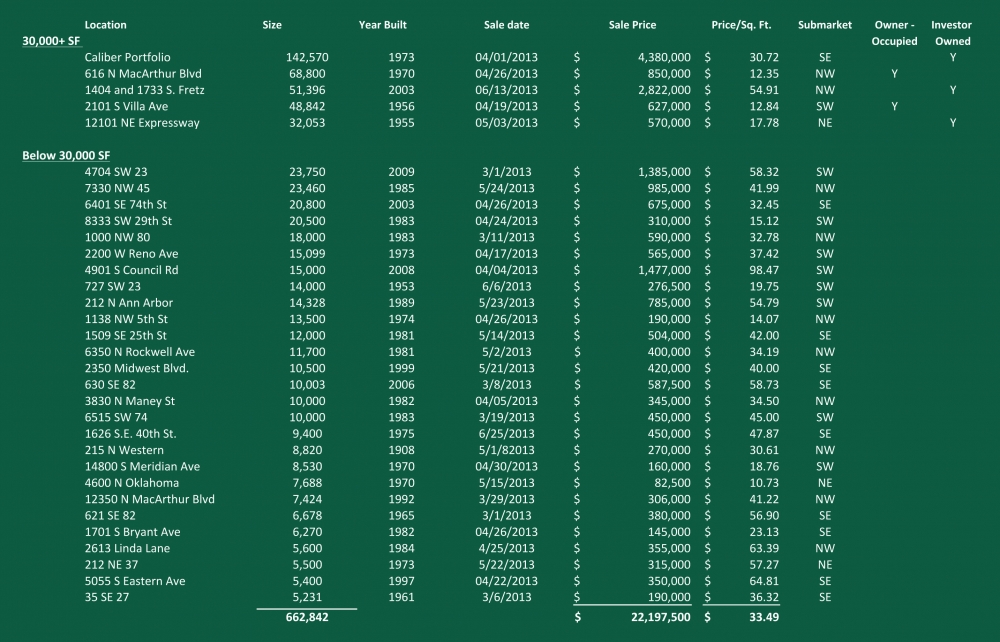This screenshot has width=1000, height=642.
Task: Click the 3/29/2013 sale date
Action: [x=506, y=499]
